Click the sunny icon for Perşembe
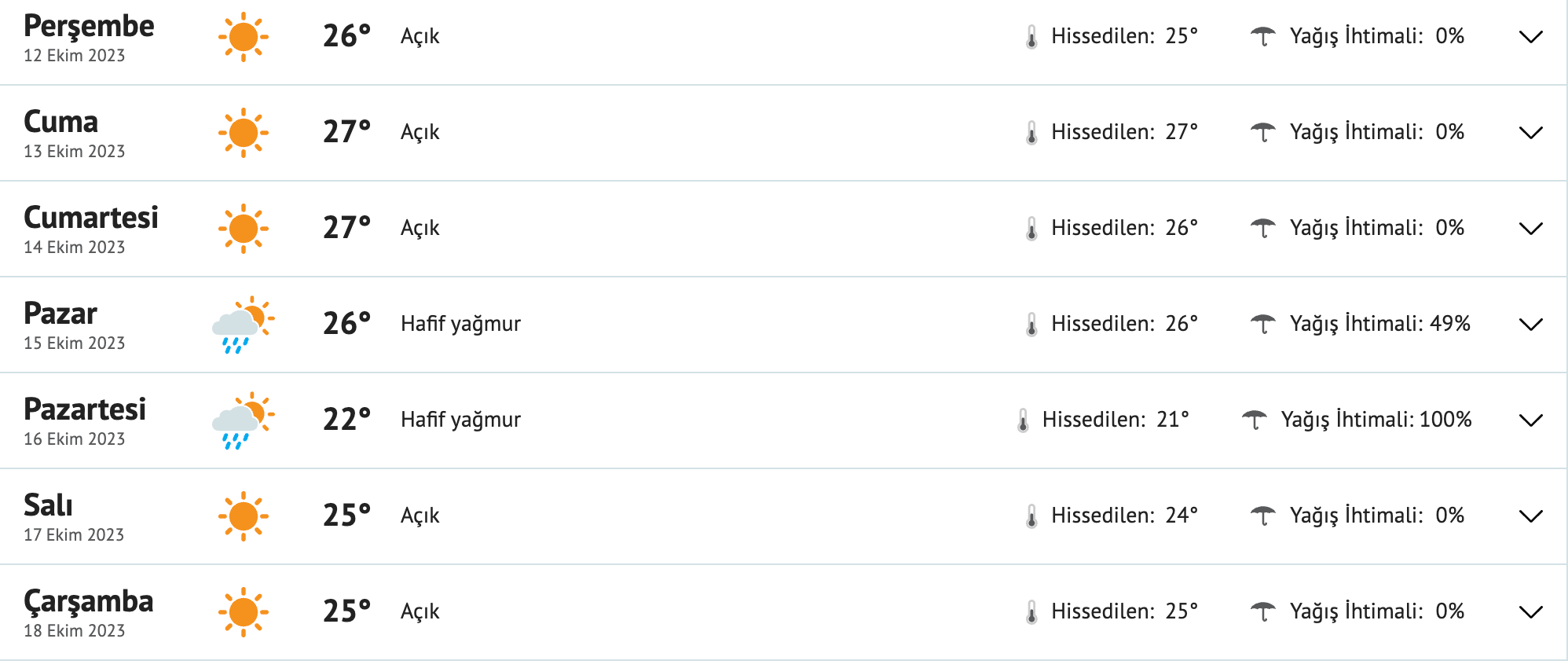Viewport: 1568px width, 668px height. pyautogui.click(x=244, y=37)
